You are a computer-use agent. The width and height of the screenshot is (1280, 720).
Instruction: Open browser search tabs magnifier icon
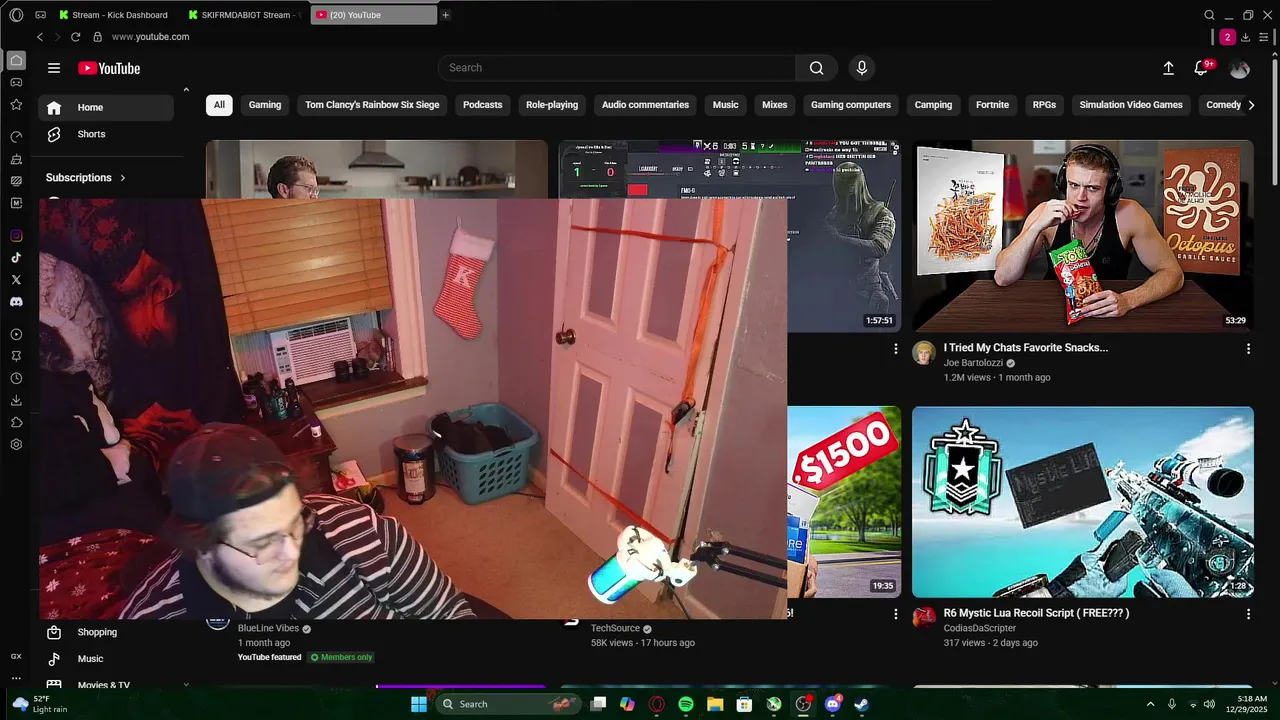click(x=1209, y=15)
